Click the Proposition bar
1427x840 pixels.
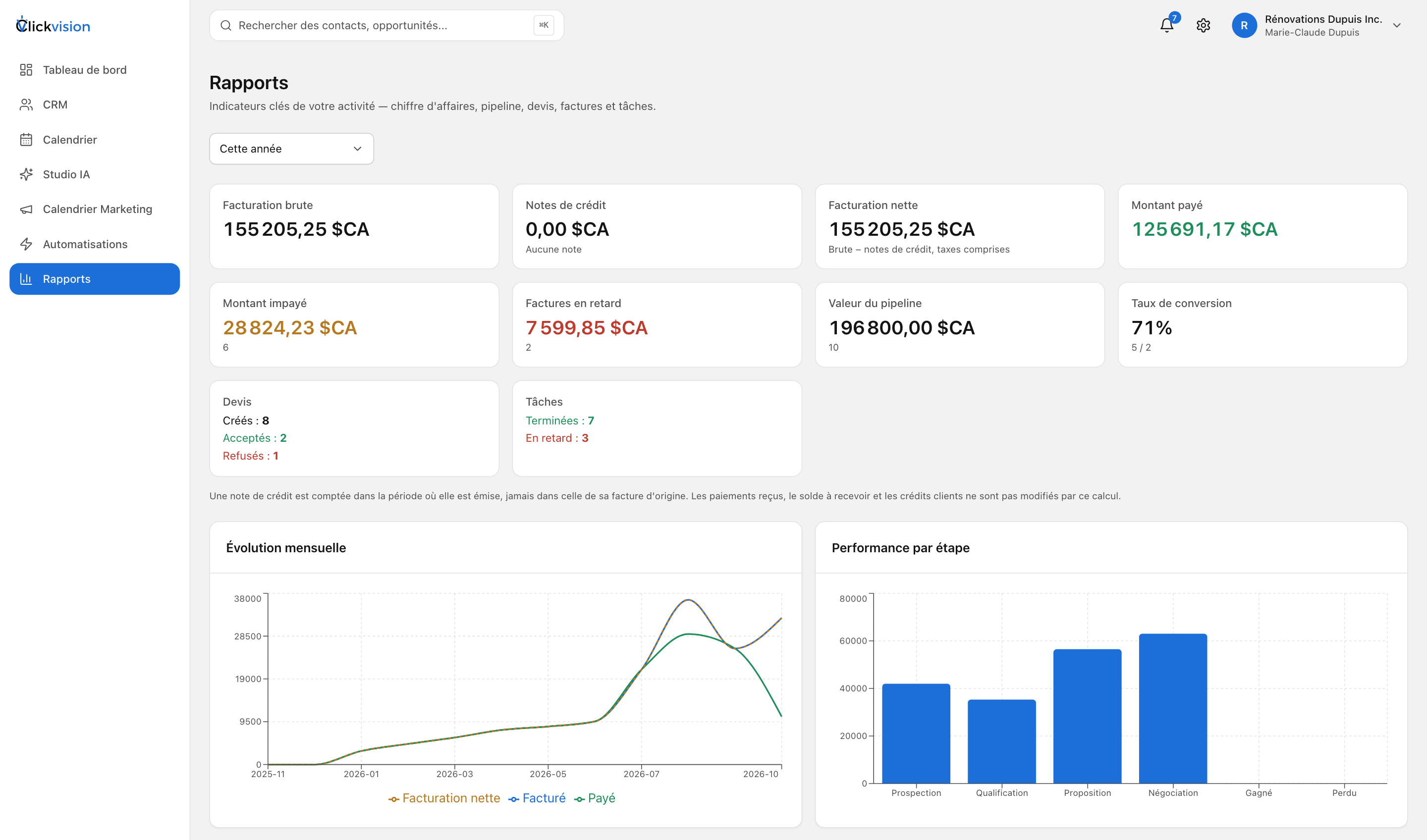click(x=1087, y=717)
